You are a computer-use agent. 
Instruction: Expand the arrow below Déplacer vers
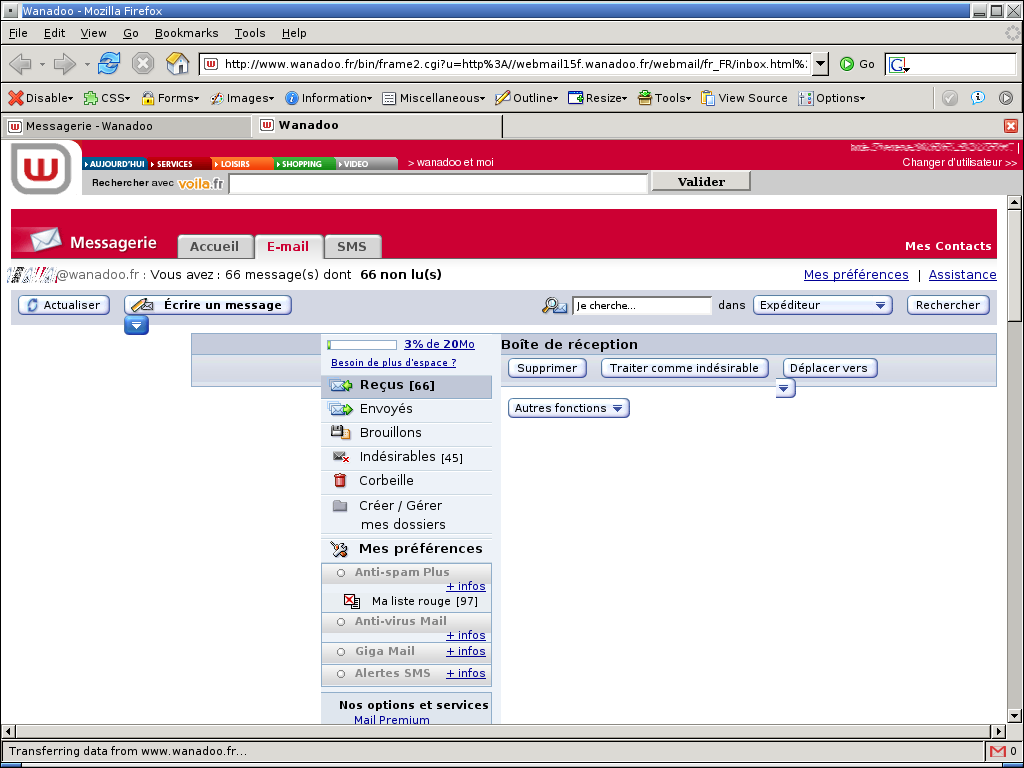click(785, 388)
